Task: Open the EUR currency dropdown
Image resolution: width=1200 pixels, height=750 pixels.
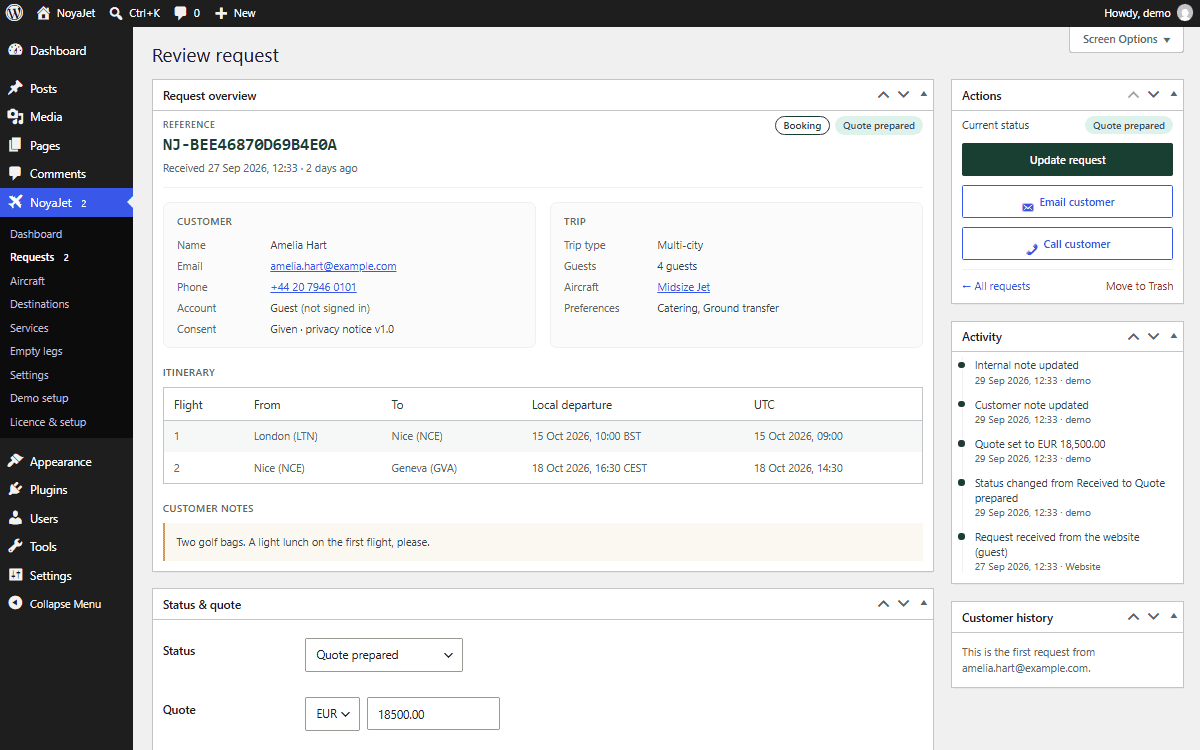Action: coord(332,714)
